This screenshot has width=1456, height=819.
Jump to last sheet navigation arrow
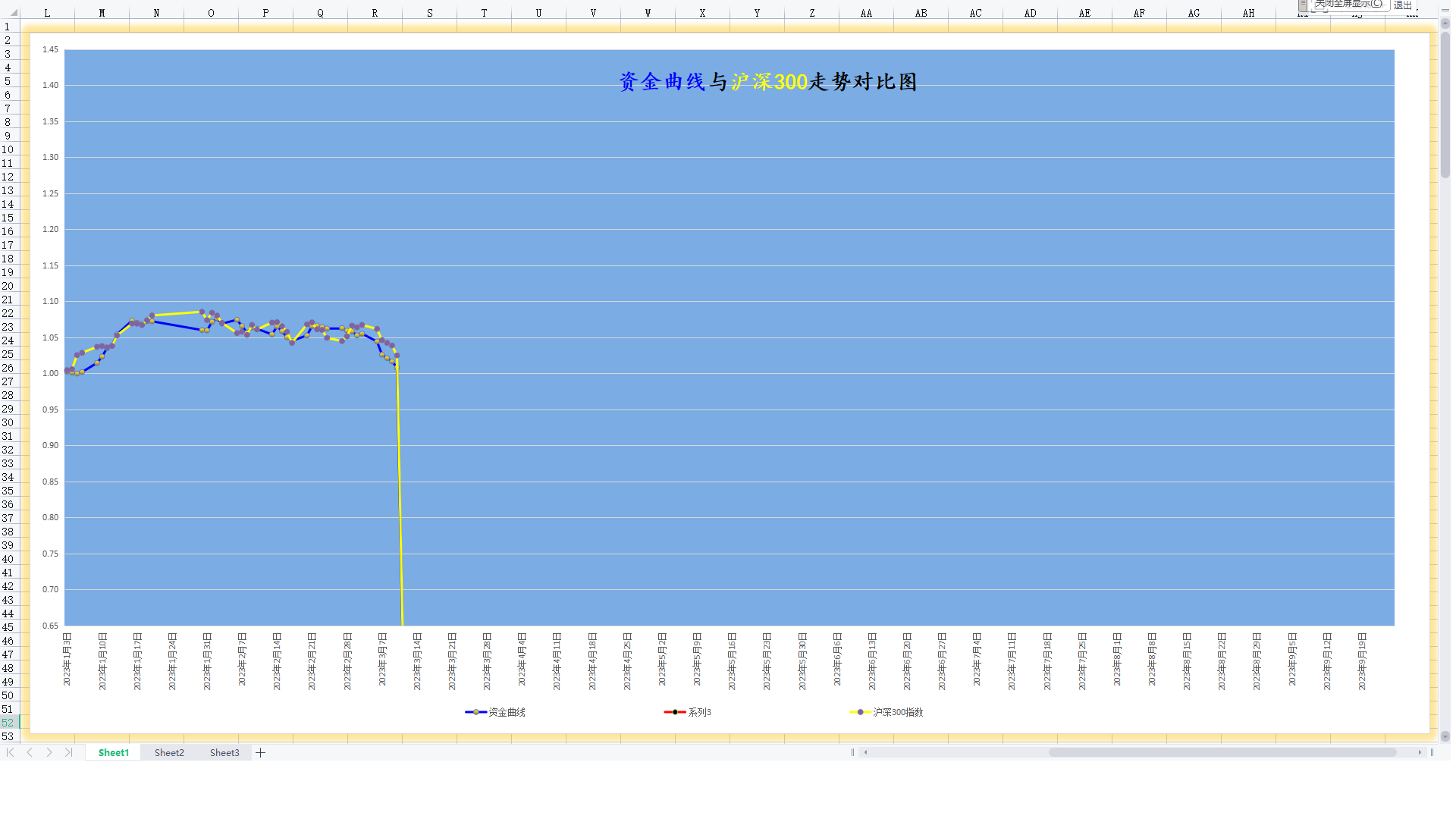click(69, 752)
